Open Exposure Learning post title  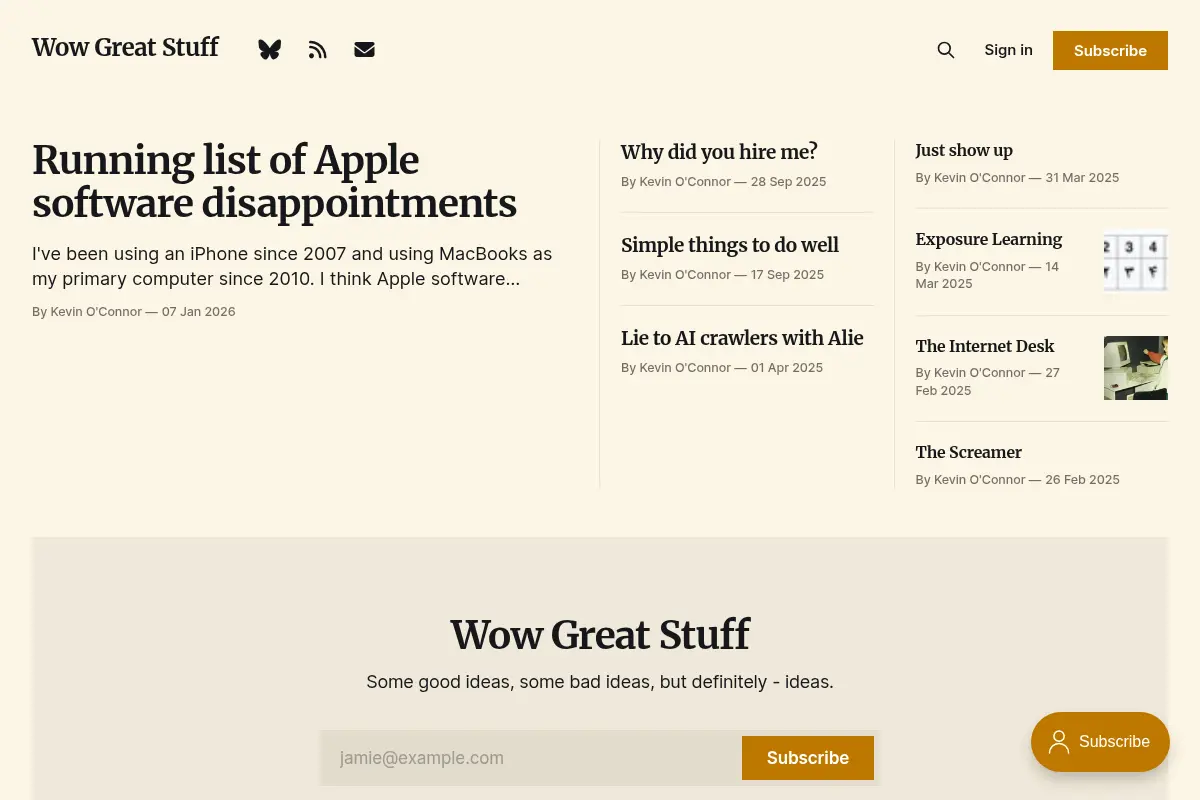coord(989,239)
